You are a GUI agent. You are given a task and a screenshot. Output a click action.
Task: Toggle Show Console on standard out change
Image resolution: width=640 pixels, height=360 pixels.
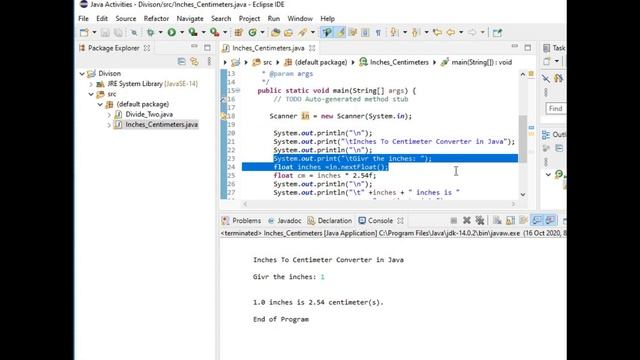coord(537,220)
